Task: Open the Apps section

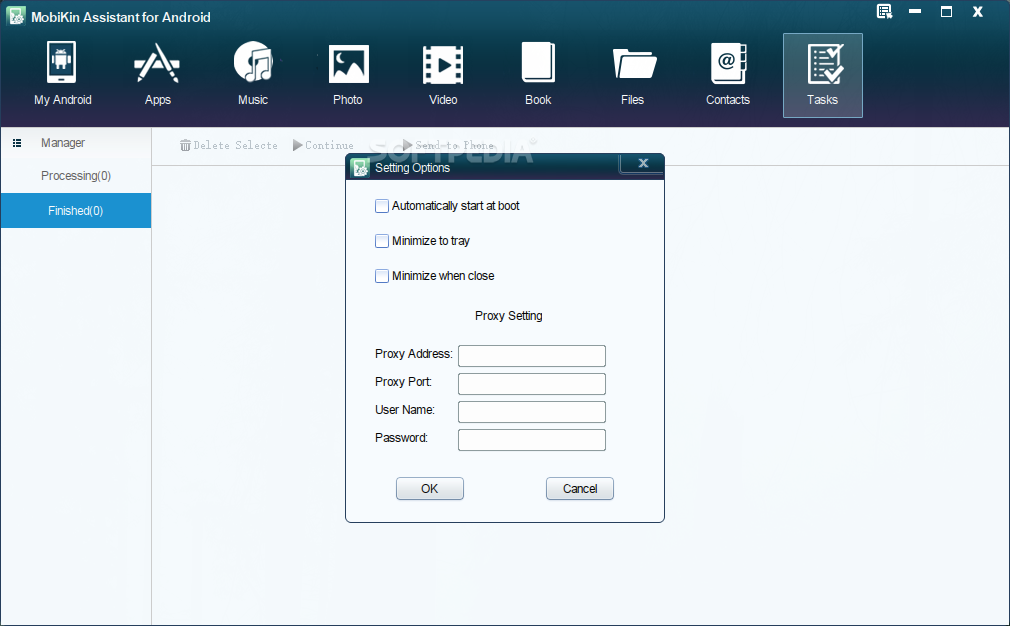Action: tap(157, 75)
